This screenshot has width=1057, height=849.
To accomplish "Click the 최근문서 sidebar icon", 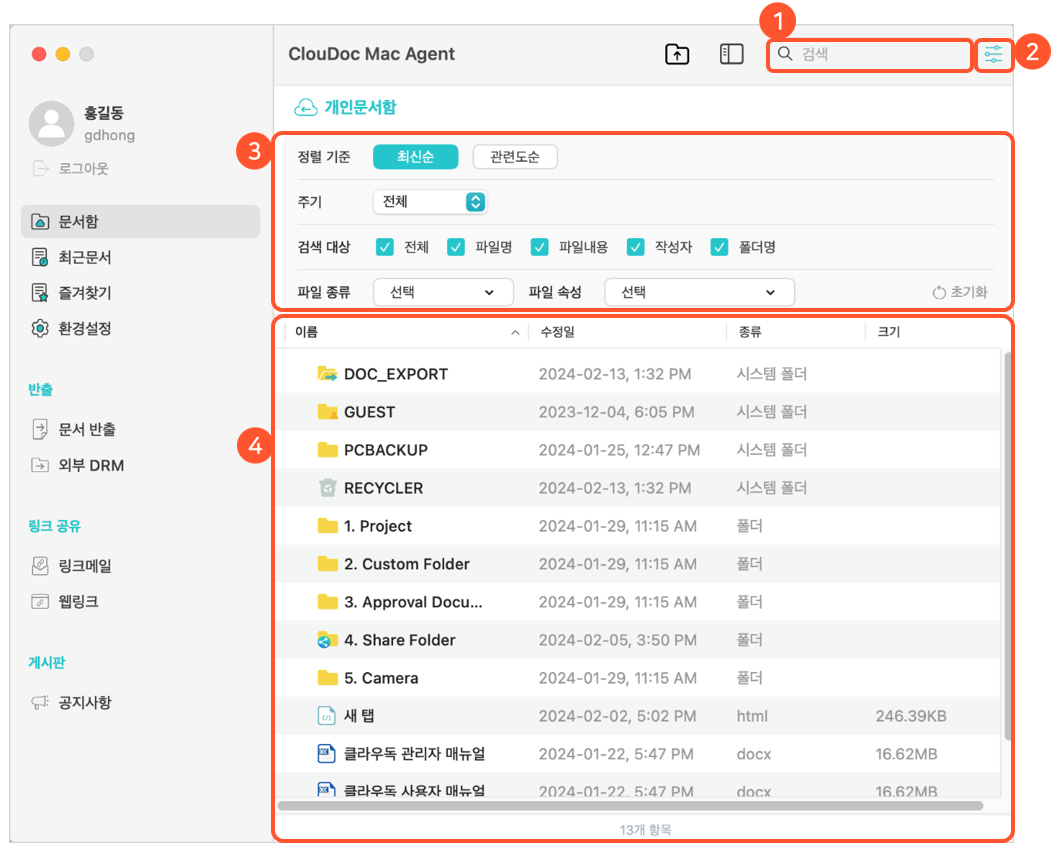I will 40,257.
